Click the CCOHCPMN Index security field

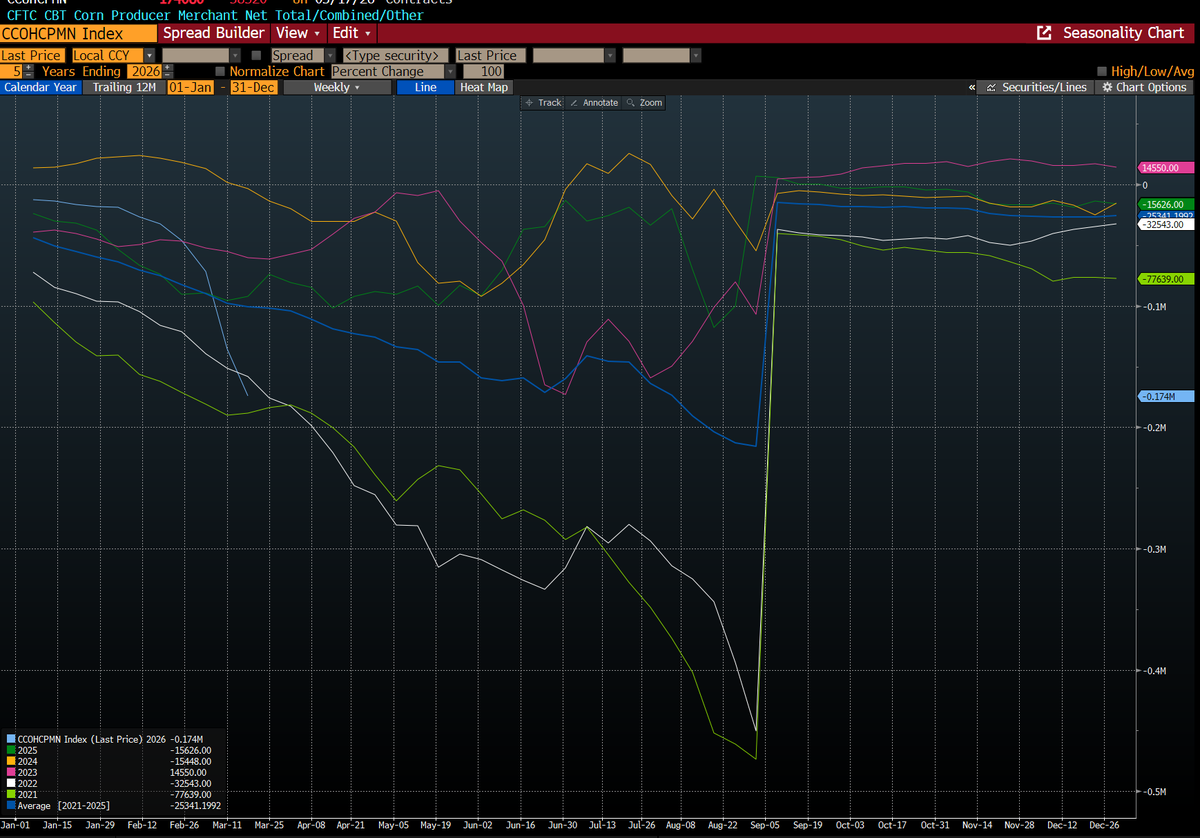point(78,33)
